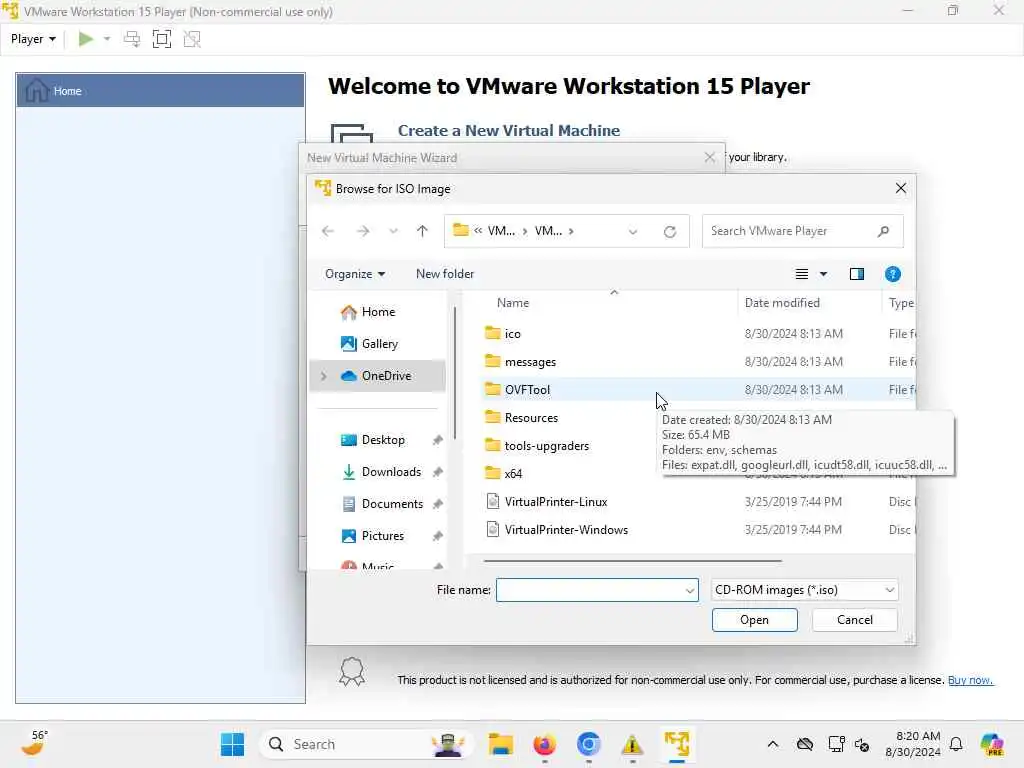Click the horizontal scrollbar in file list
Image resolution: width=1024 pixels, height=768 pixels.
[632, 560]
